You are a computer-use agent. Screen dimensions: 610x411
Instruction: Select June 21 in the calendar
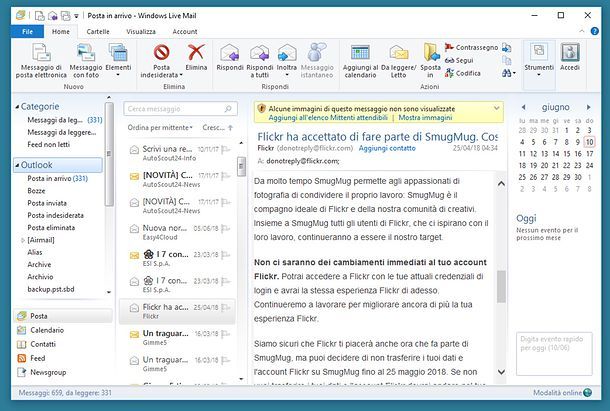556,165
